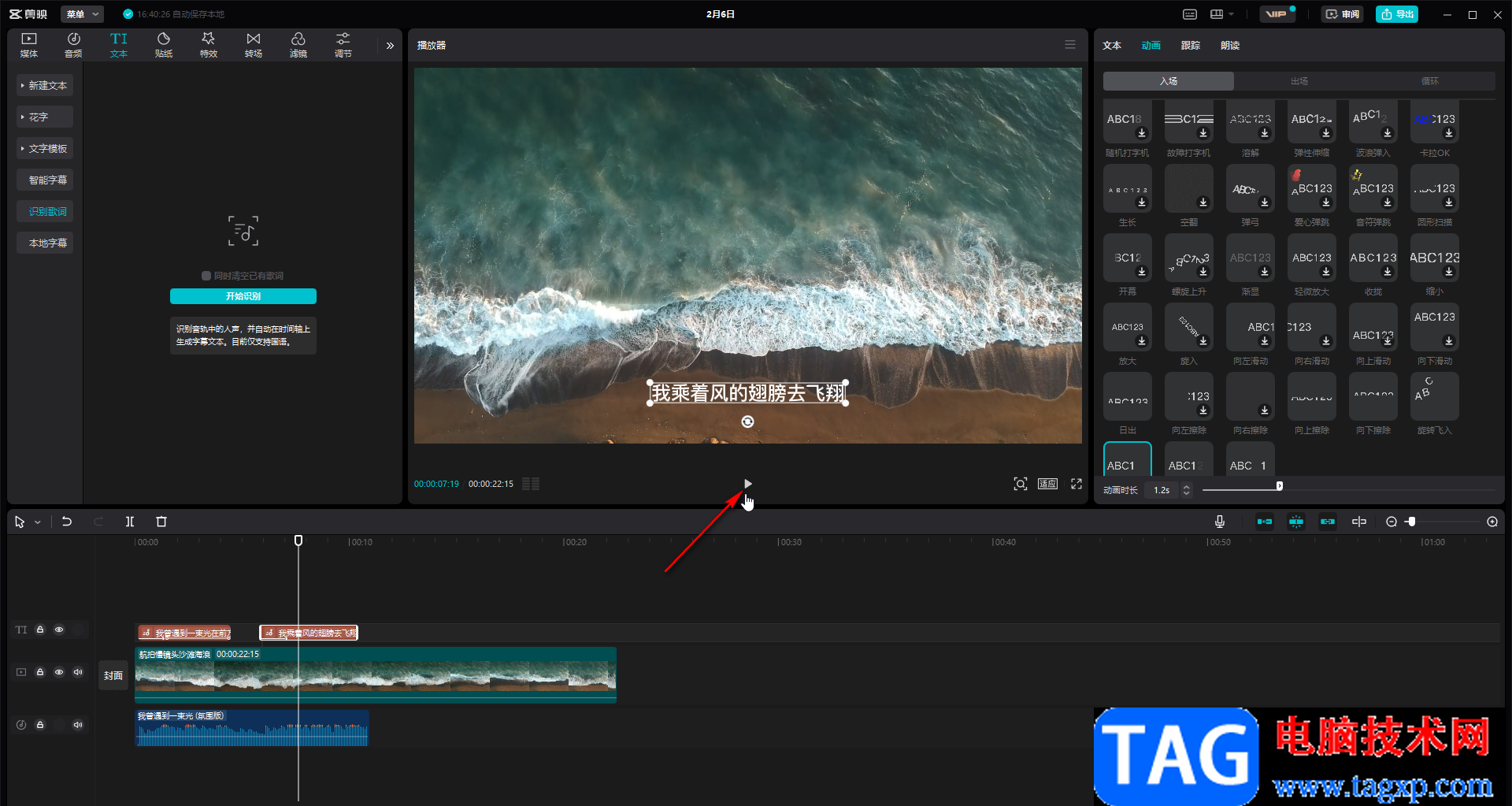
Task: Lock the main video track
Action: (x=40, y=672)
